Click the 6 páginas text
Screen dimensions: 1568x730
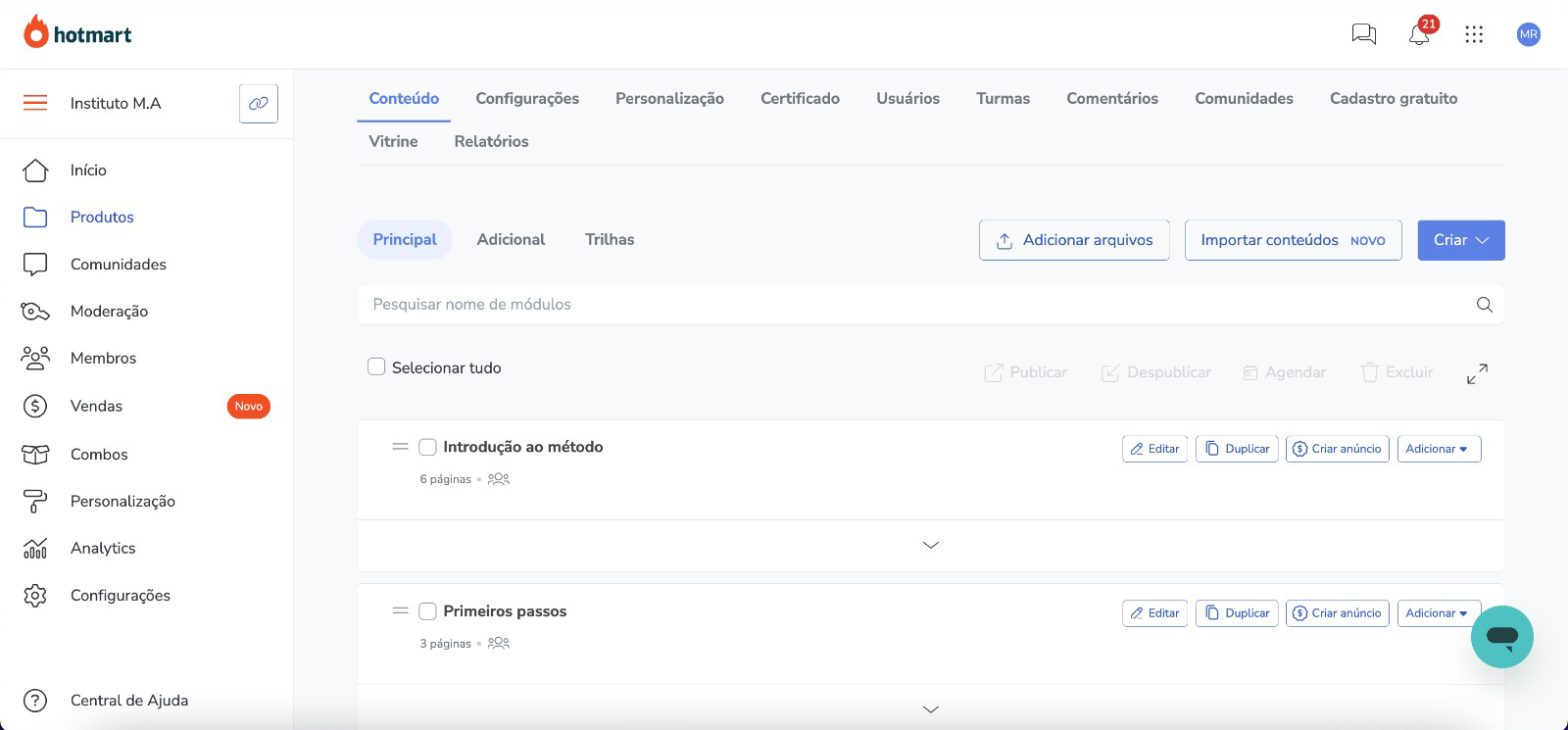click(x=445, y=479)
